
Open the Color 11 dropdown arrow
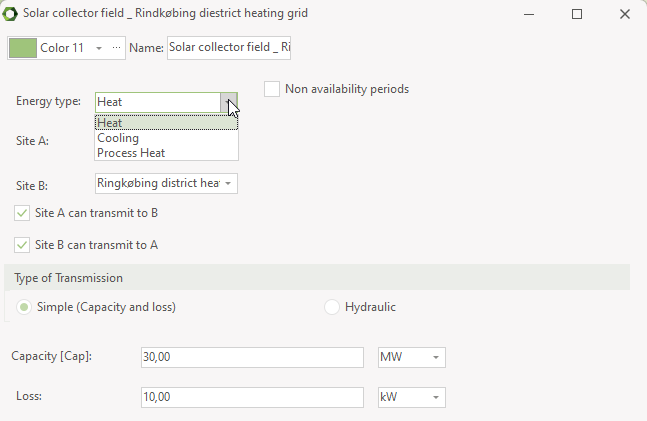tap(99, 48)
